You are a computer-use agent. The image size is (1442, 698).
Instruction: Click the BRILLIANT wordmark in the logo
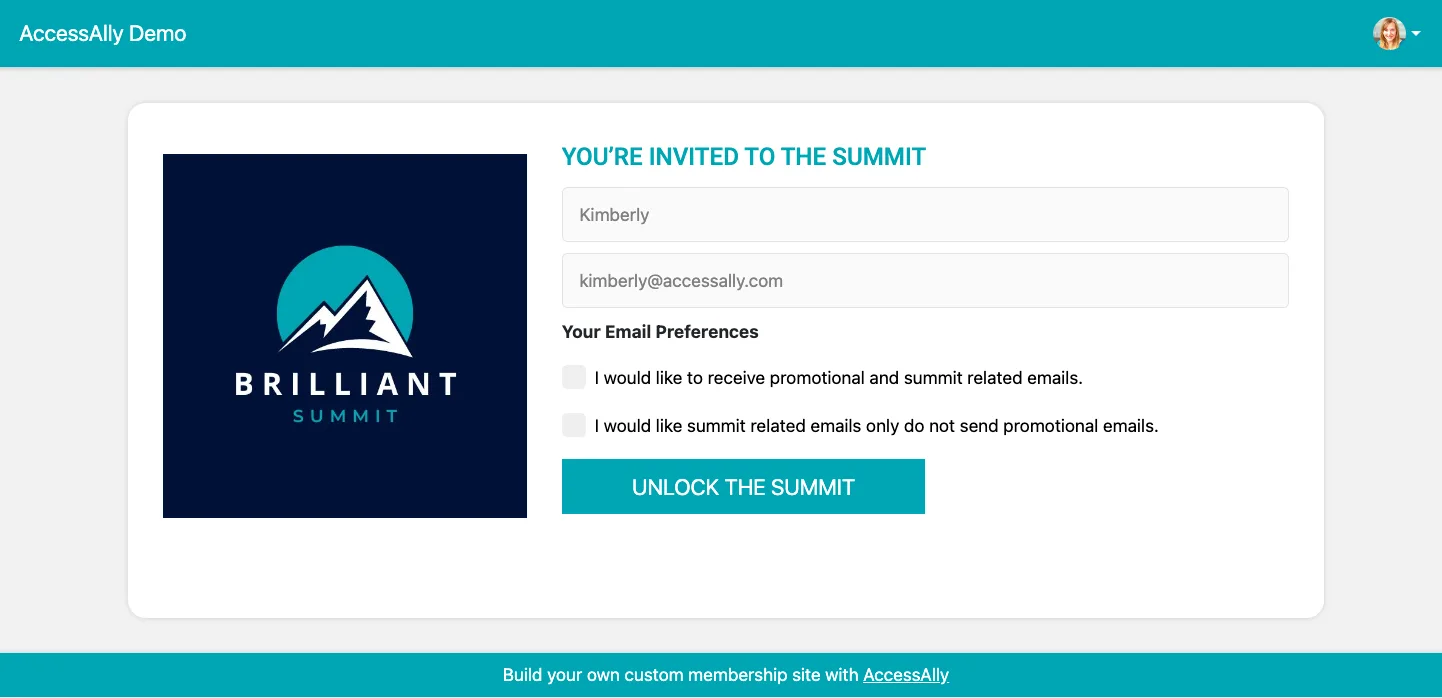click(345, 384)
